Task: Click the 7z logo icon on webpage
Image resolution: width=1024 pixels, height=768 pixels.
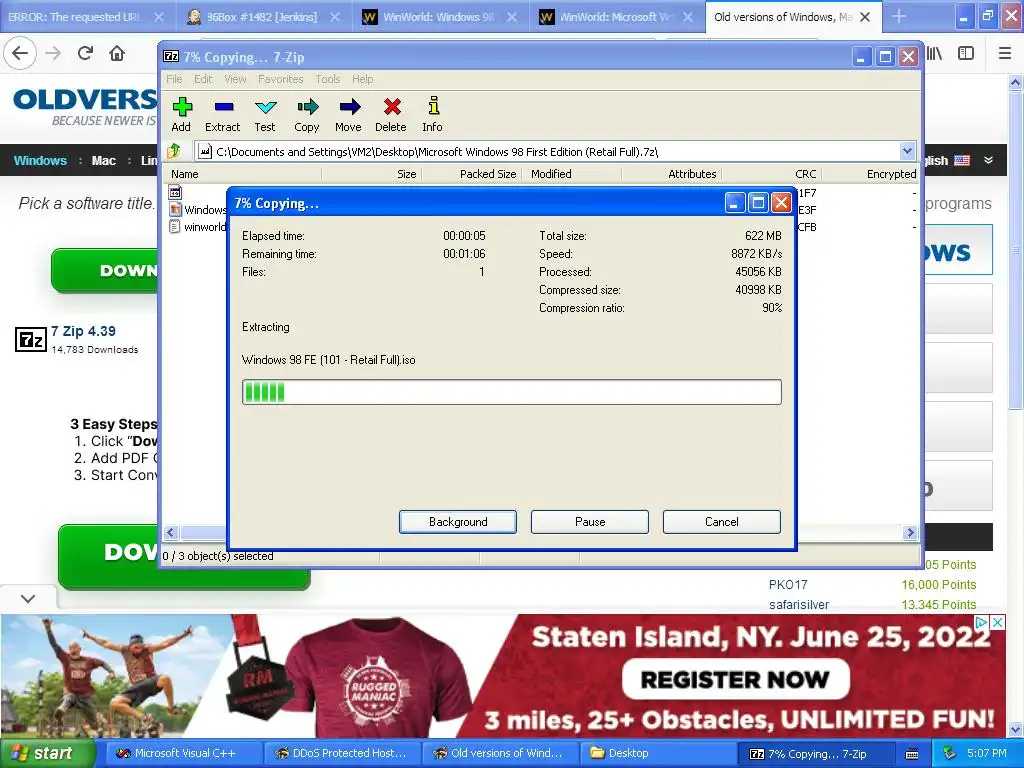Action: [31, 340]
